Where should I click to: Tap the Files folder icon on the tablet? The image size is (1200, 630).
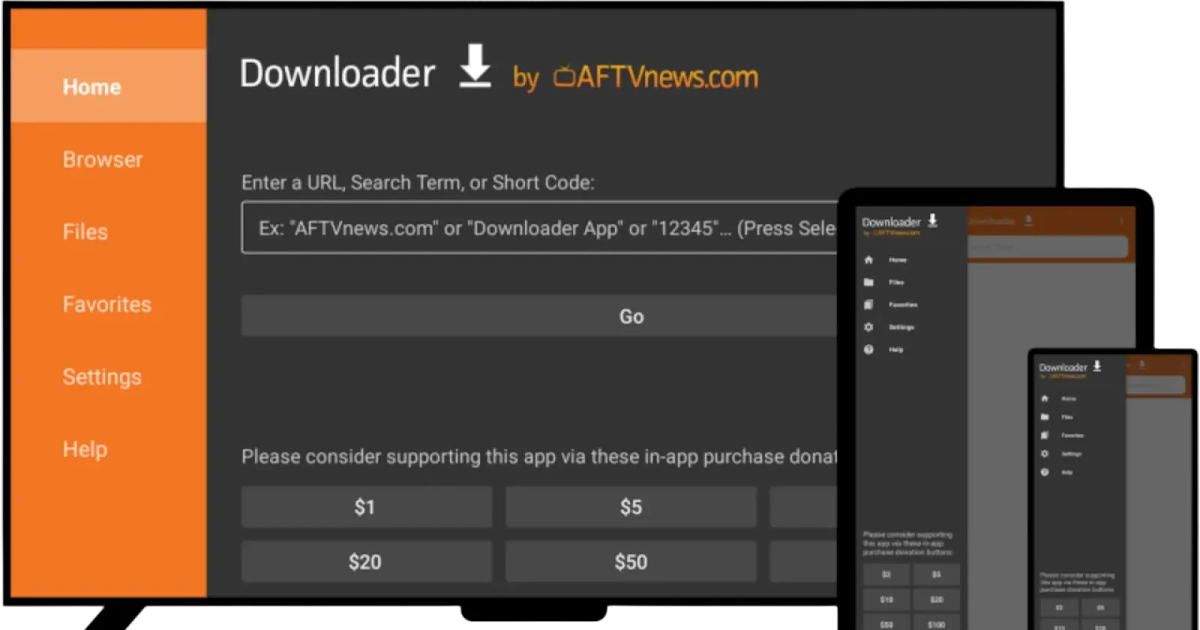(x=868, y=282)
